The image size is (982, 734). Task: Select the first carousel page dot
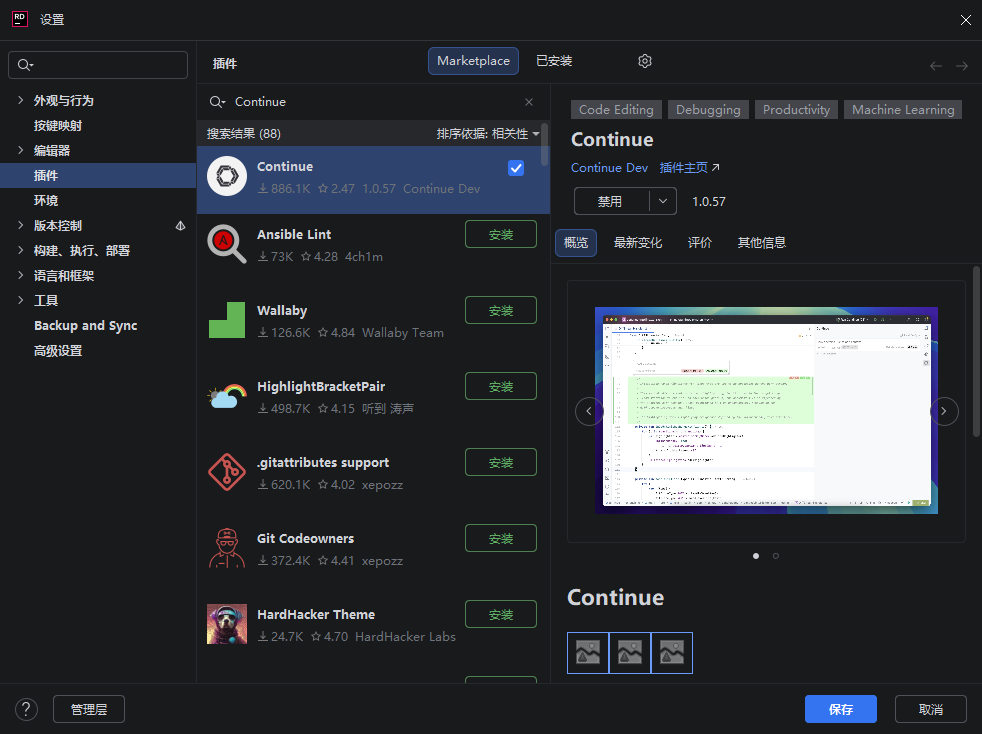[x=756, y=556]
